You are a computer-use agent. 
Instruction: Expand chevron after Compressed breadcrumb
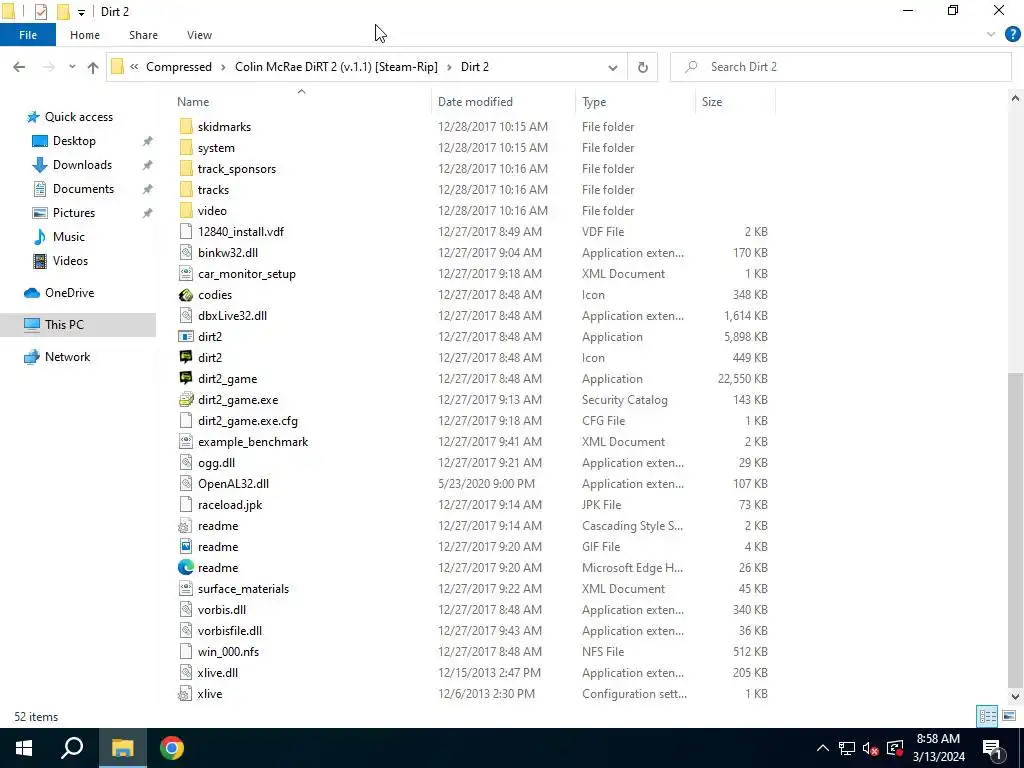coord(223,67)
